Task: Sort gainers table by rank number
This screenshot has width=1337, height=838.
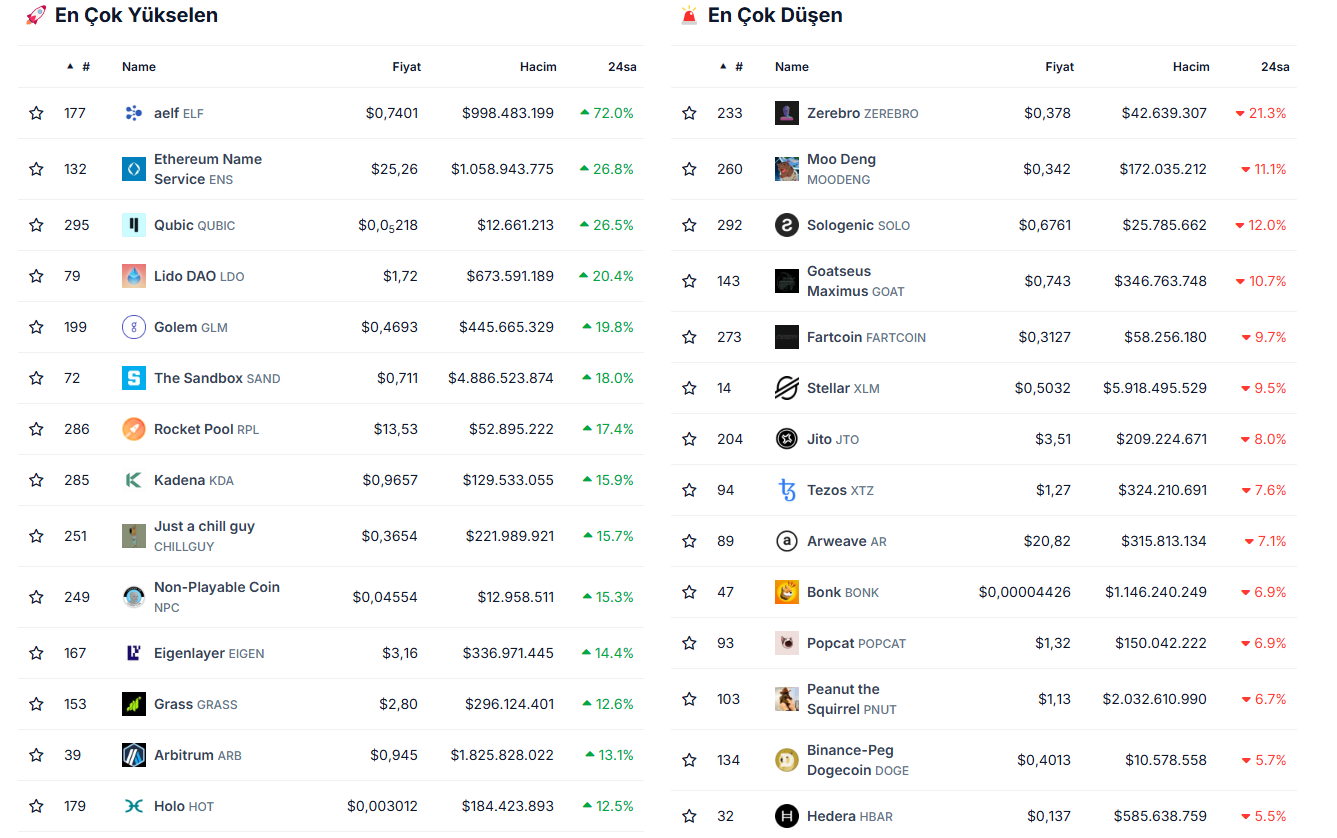Action: (x=85, y=67)
